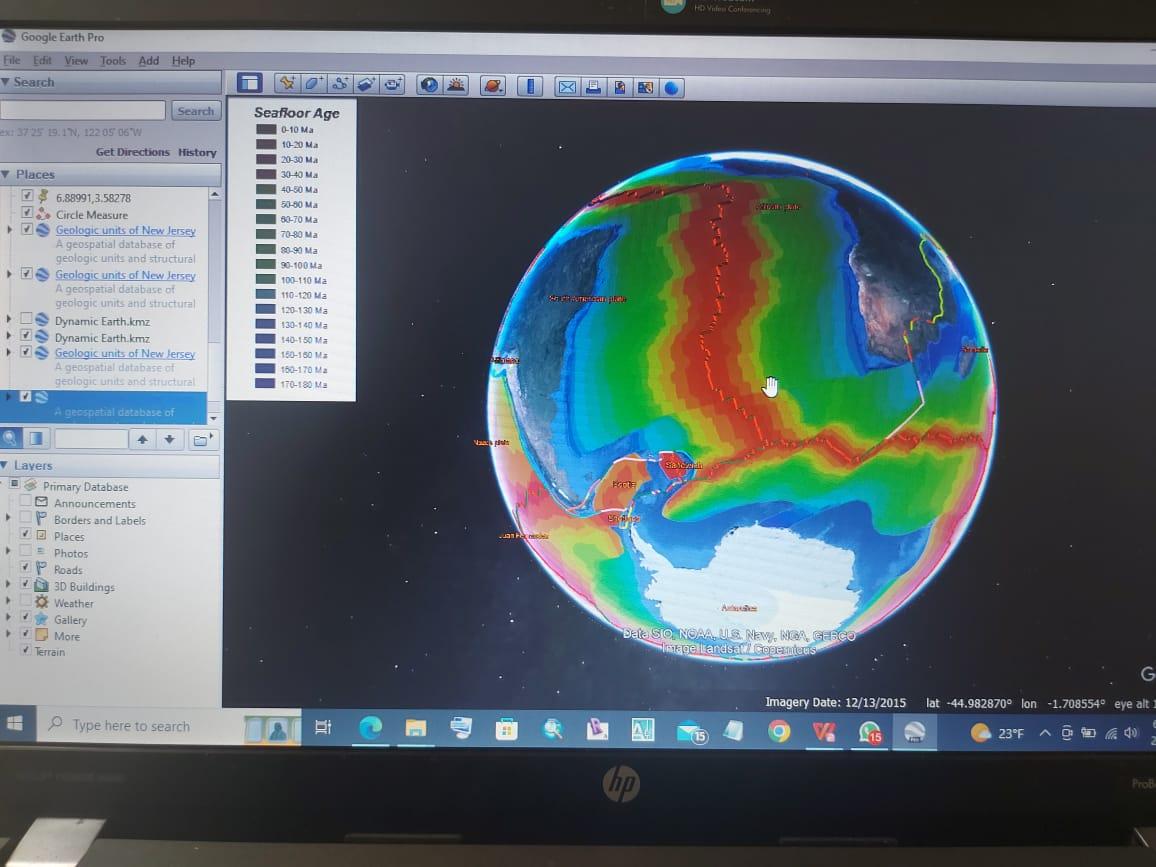
Task: Select the Add Path tool
Action: coord(341,84)
